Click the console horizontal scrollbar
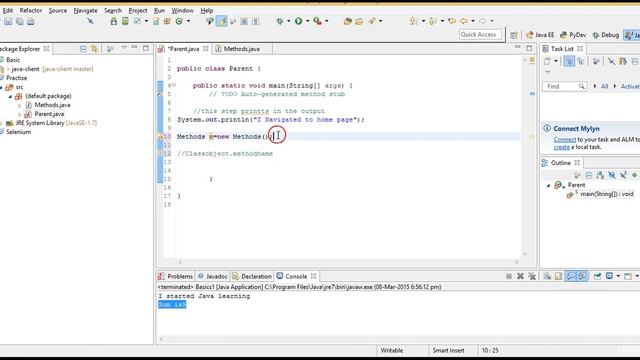The image size is (640, 360). (398, 339)
